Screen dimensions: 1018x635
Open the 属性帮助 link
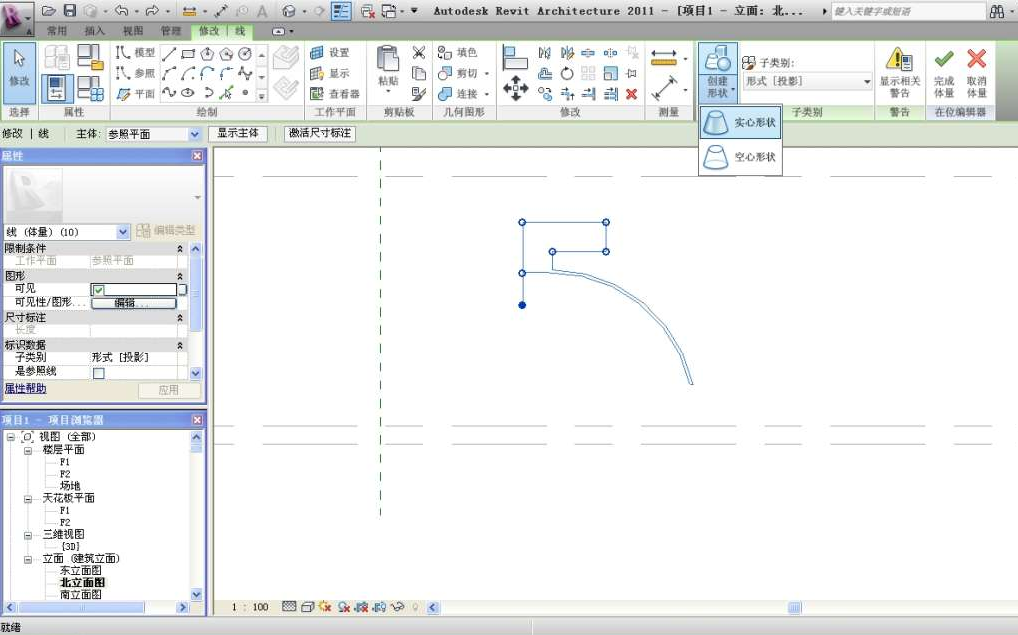coord(25,388)
